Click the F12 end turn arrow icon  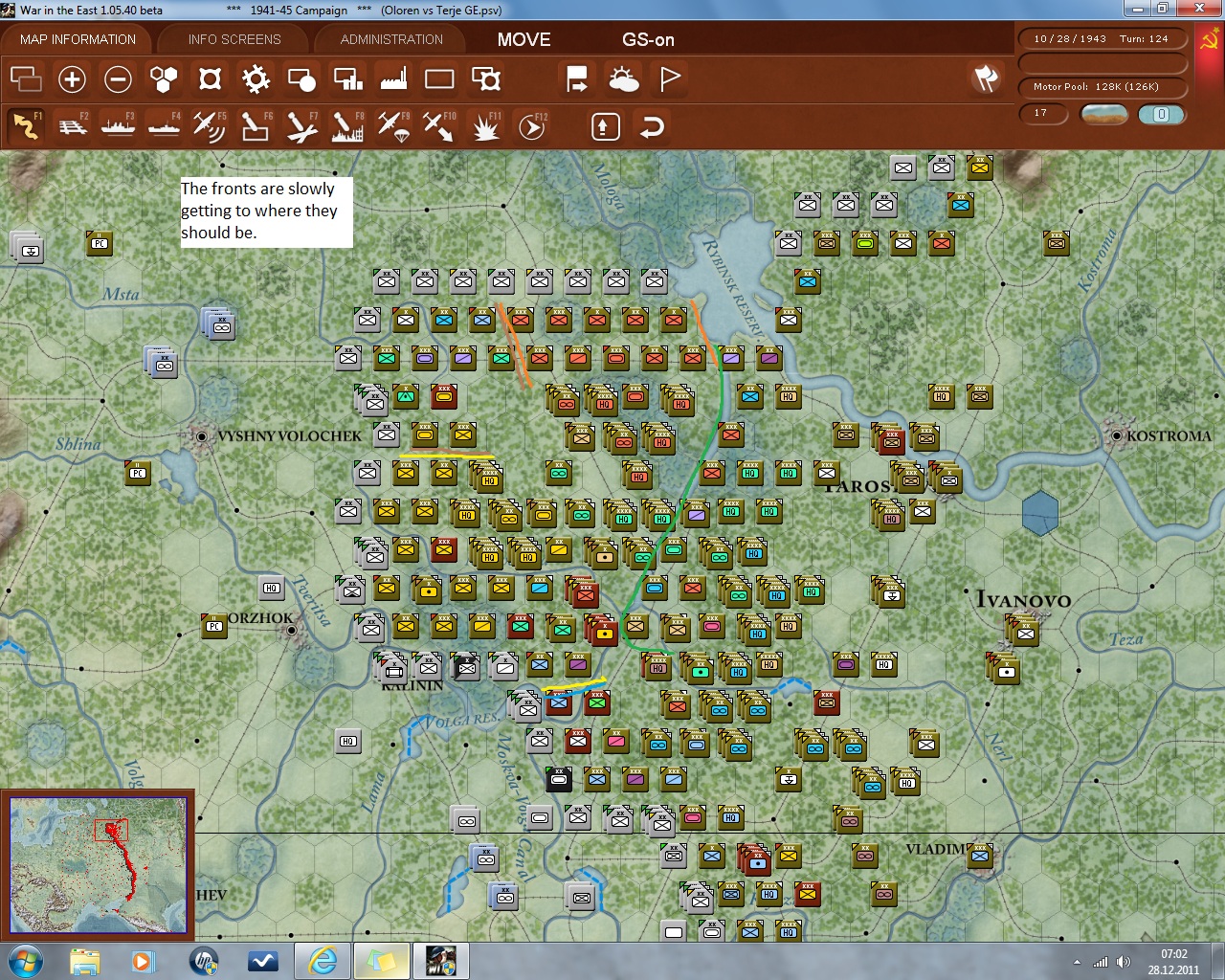pos(531,125)
